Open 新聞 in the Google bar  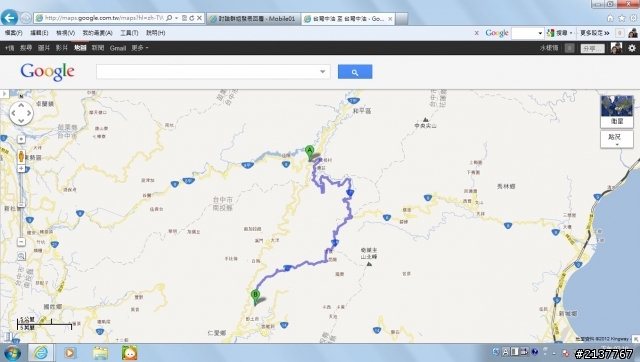pos(98,48)
